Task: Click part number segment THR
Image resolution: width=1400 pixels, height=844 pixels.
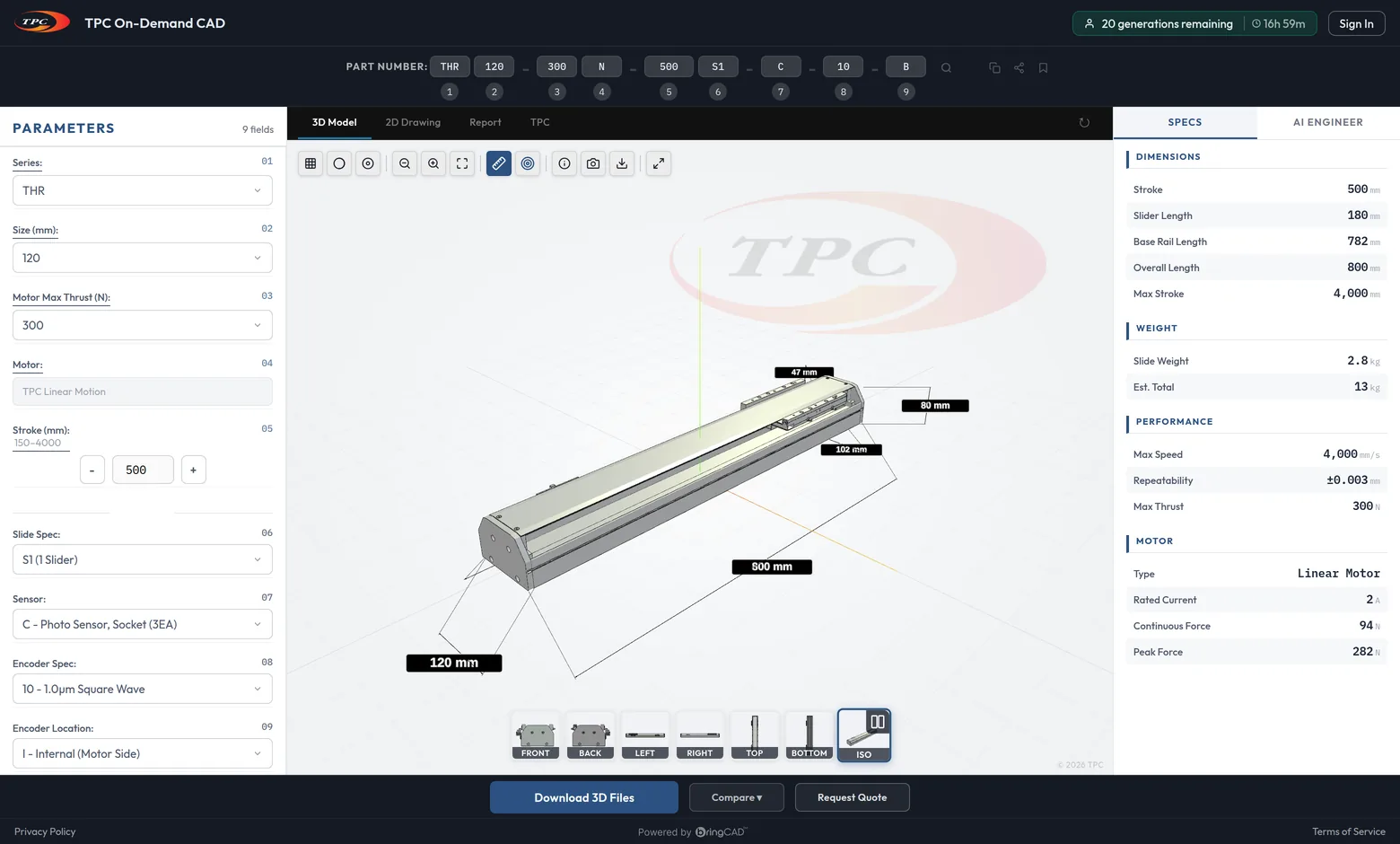Action: [x=450, y=66]
